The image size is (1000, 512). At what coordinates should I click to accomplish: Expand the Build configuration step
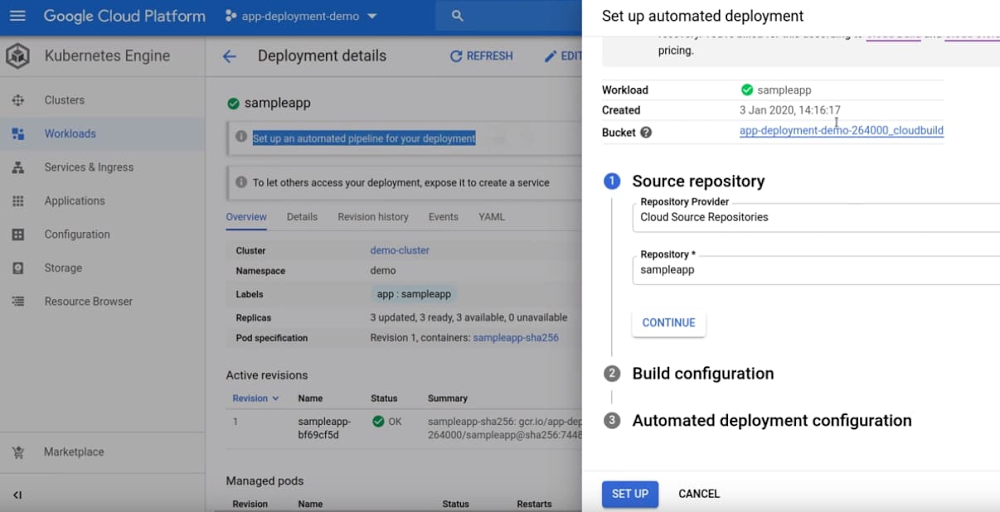[703, 374]
